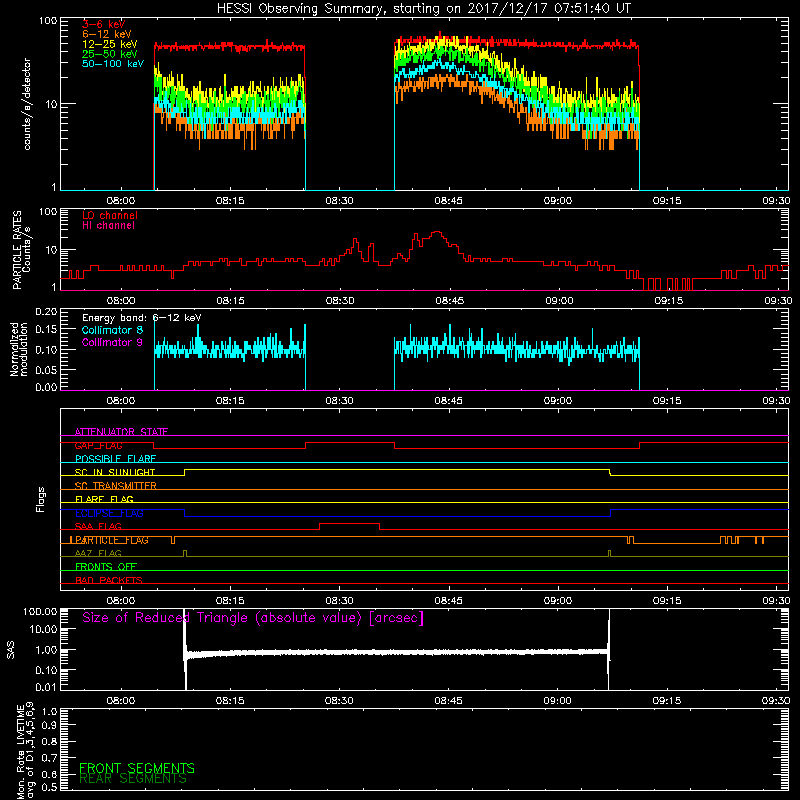800x800 pixels.
Task: Select the 3-6 keV legend label
Action: [104, 24]
